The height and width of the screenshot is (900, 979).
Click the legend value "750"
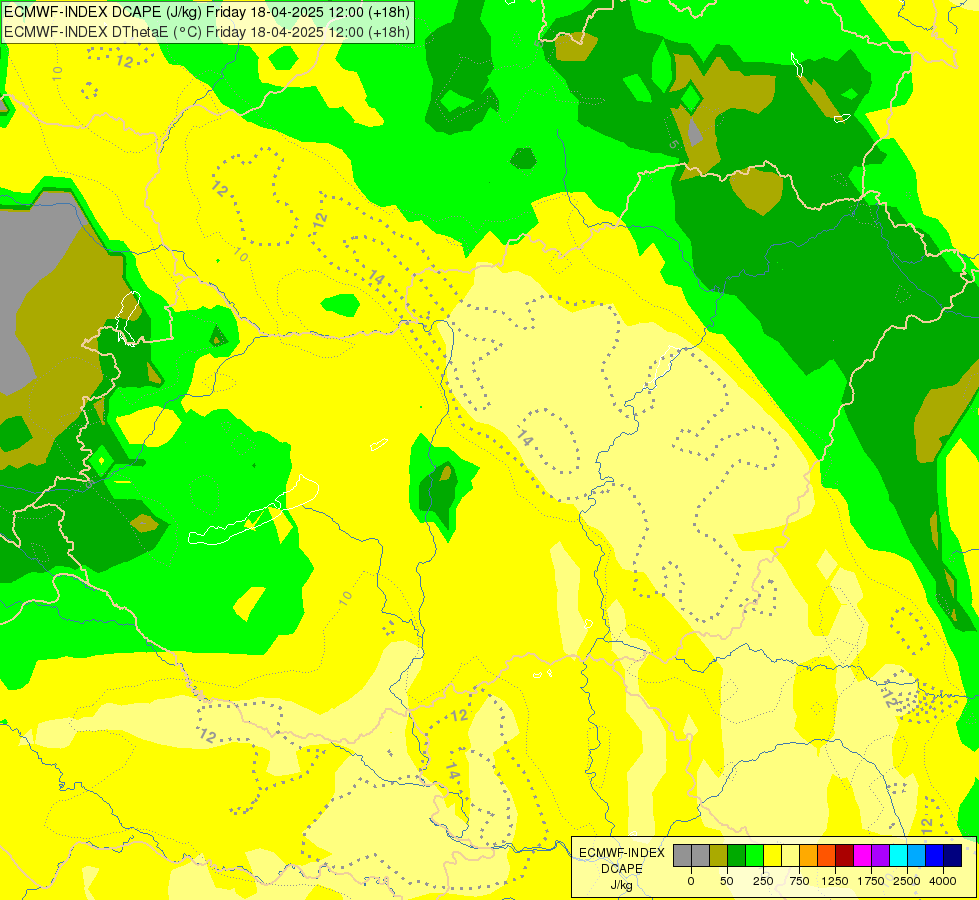(x=799, y=881)
